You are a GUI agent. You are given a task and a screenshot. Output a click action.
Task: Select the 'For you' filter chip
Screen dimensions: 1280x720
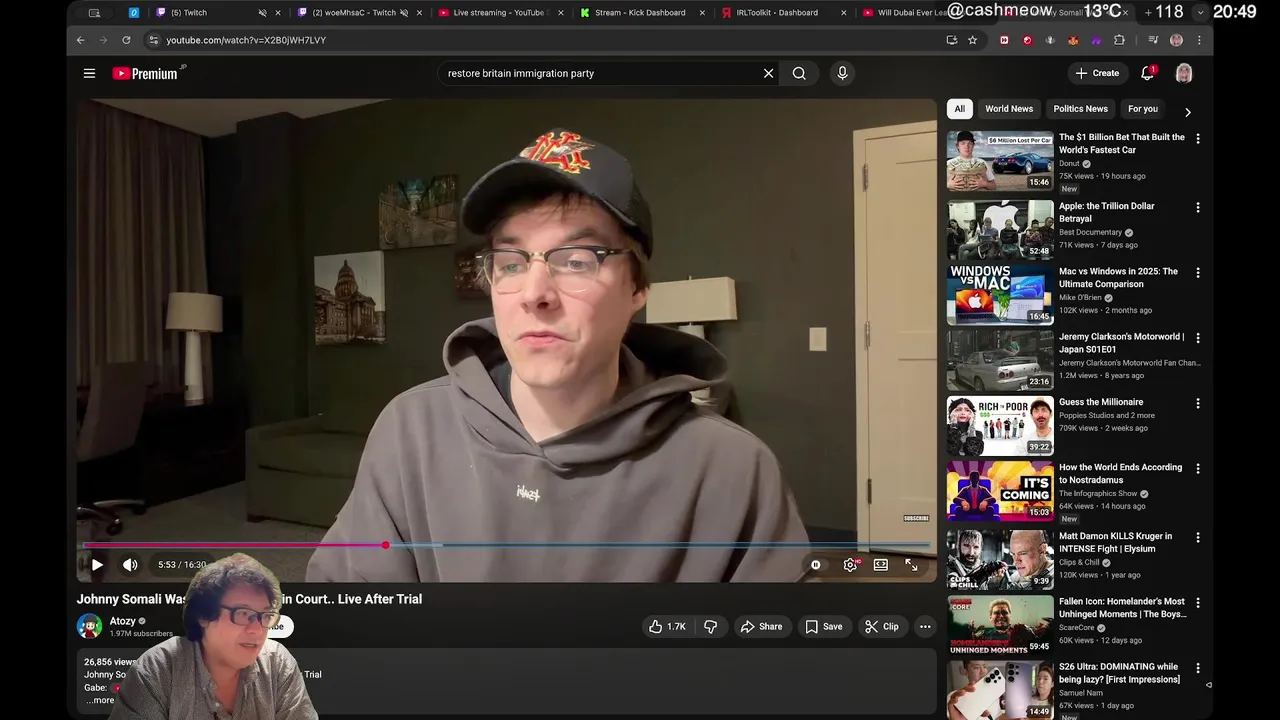coord(1142,109)
